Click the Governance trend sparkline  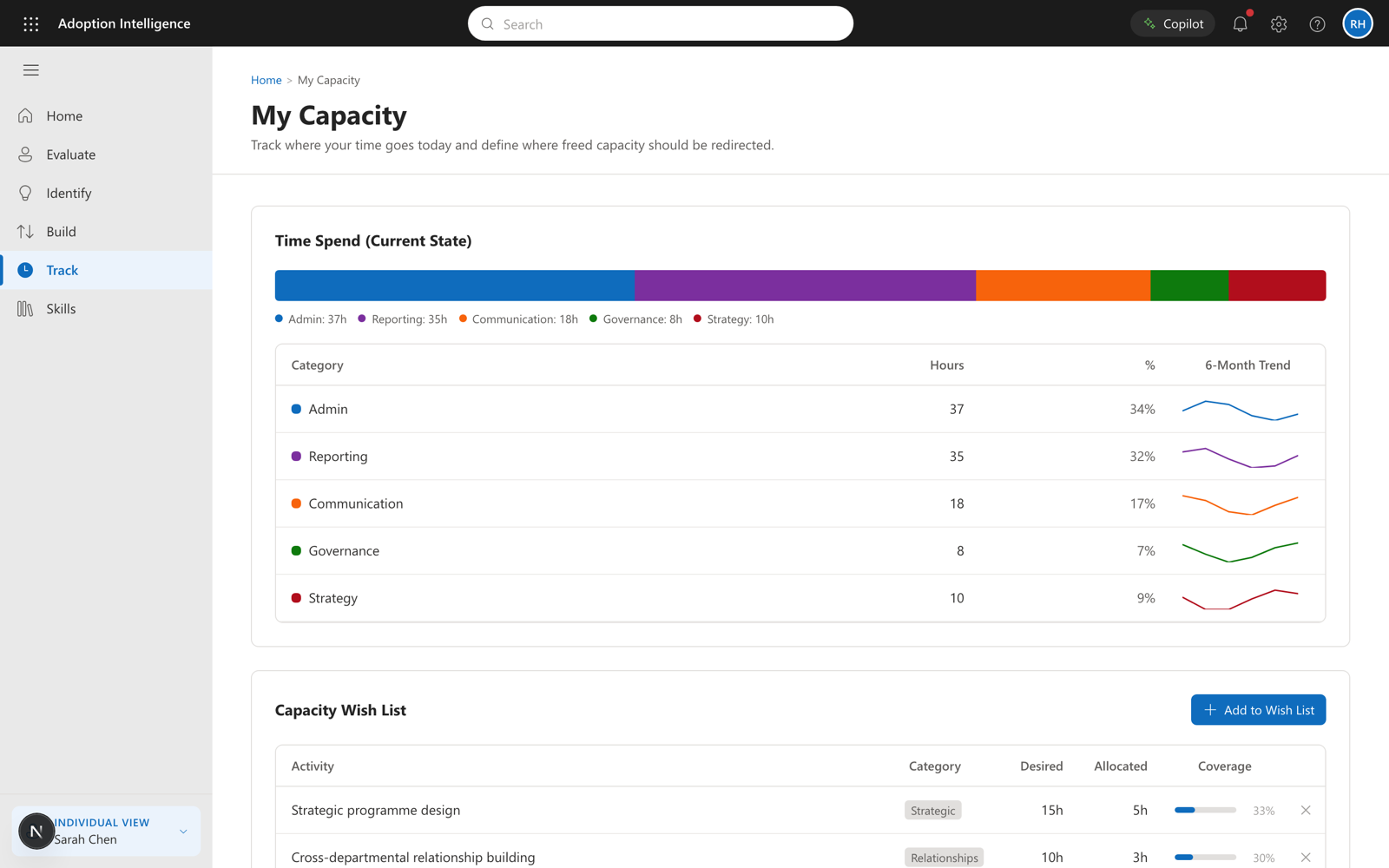click(x=1240, y=551)
